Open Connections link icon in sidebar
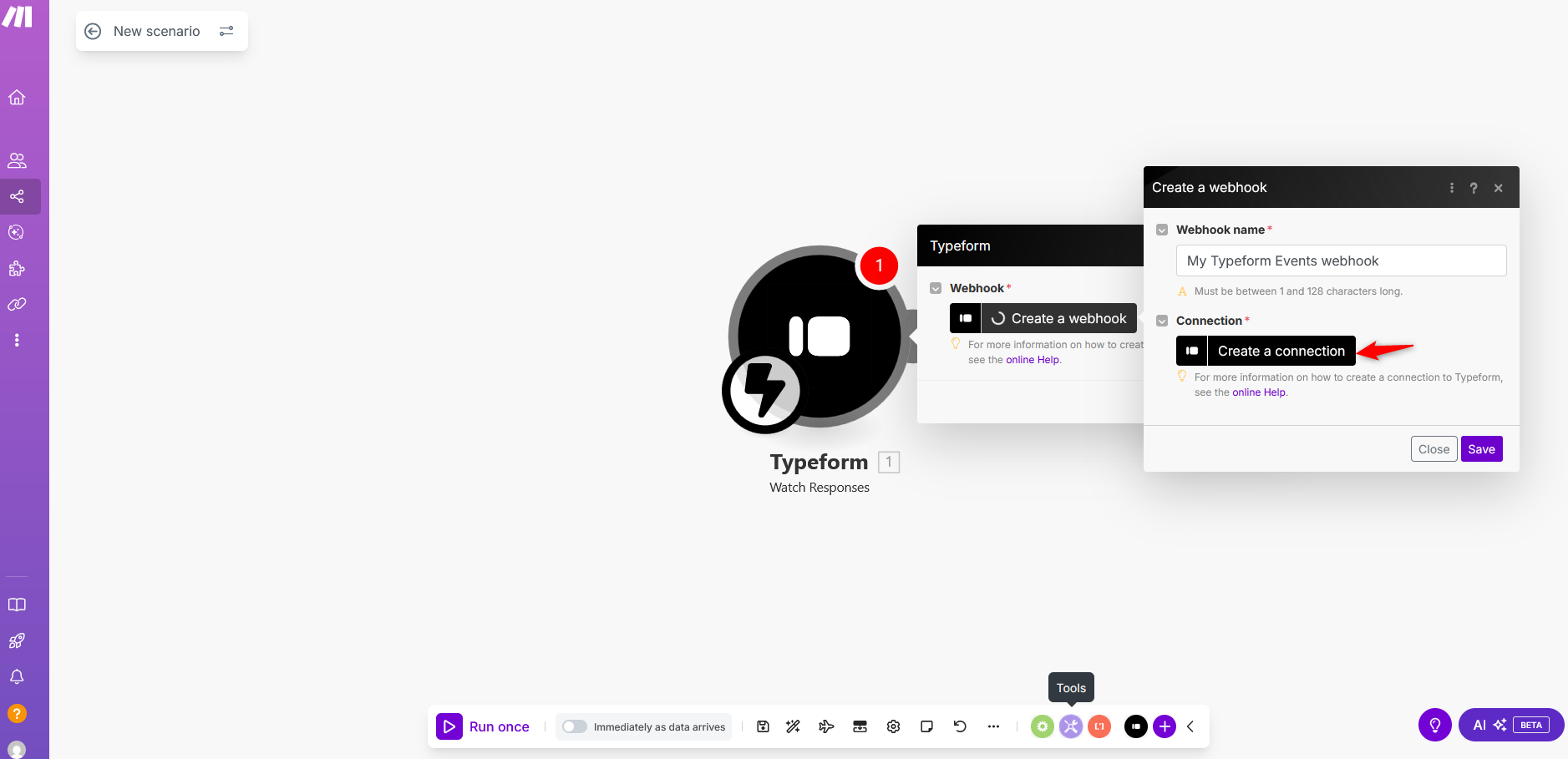The image size is (1568, 759). click(17, 304)
